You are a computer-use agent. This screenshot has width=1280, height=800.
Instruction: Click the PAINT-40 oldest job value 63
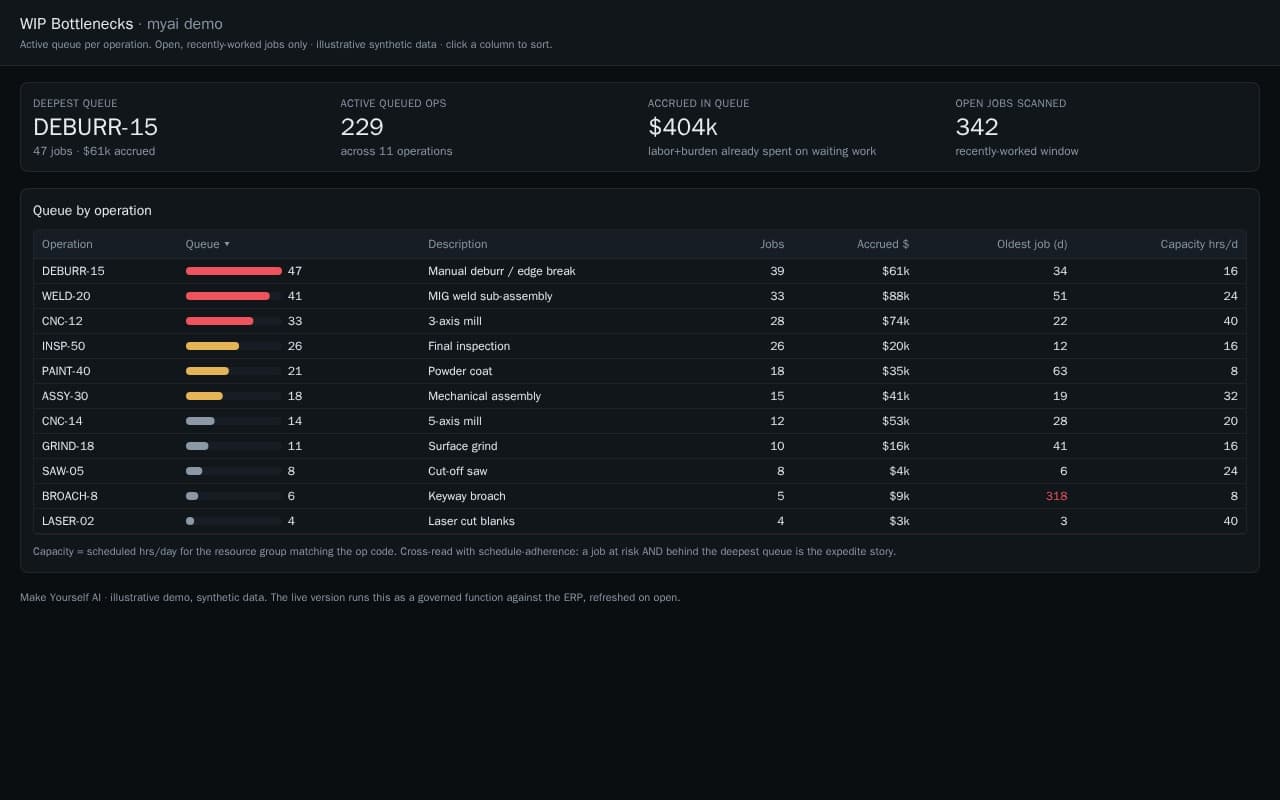[1060, 371]
